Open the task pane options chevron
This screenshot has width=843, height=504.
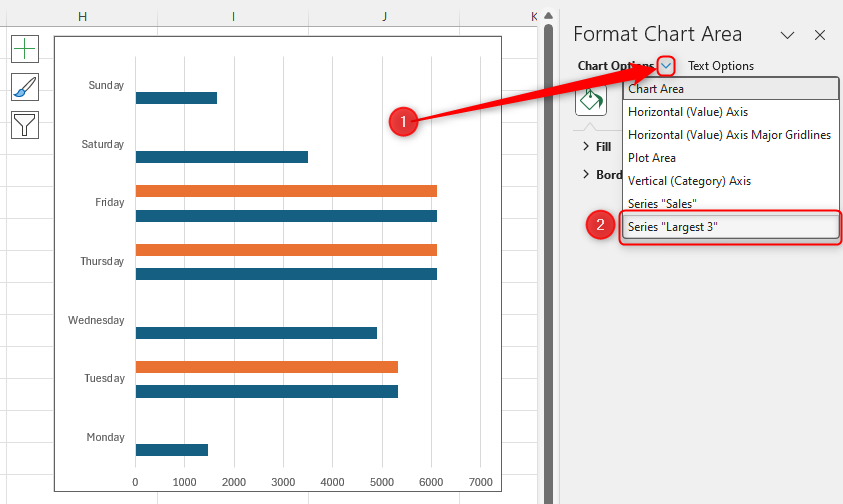pos(787,36)
